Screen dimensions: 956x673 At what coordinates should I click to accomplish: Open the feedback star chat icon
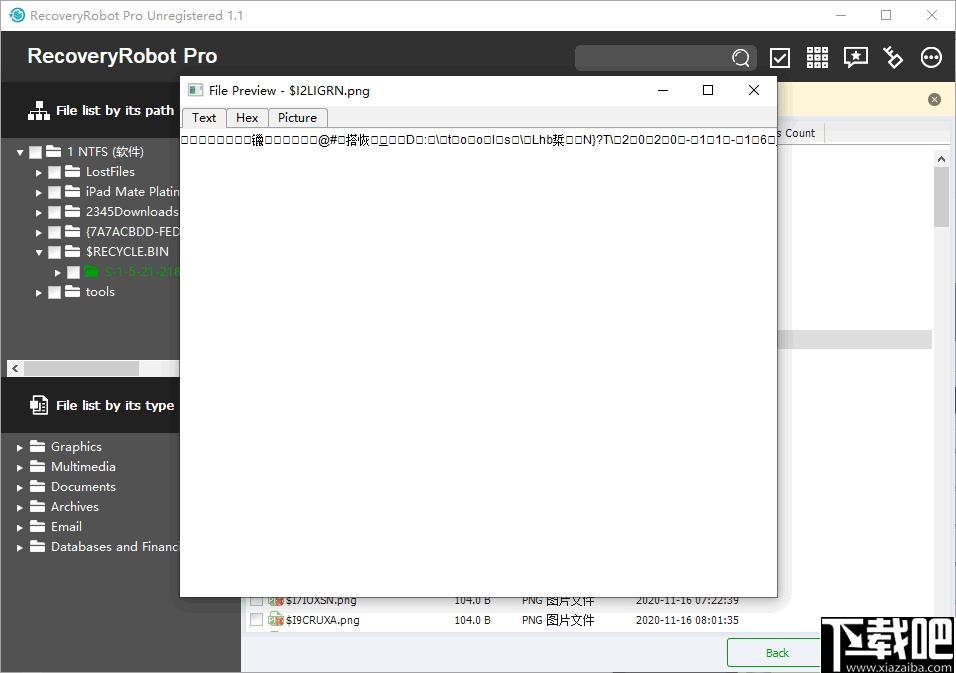[x=855, y=58]
